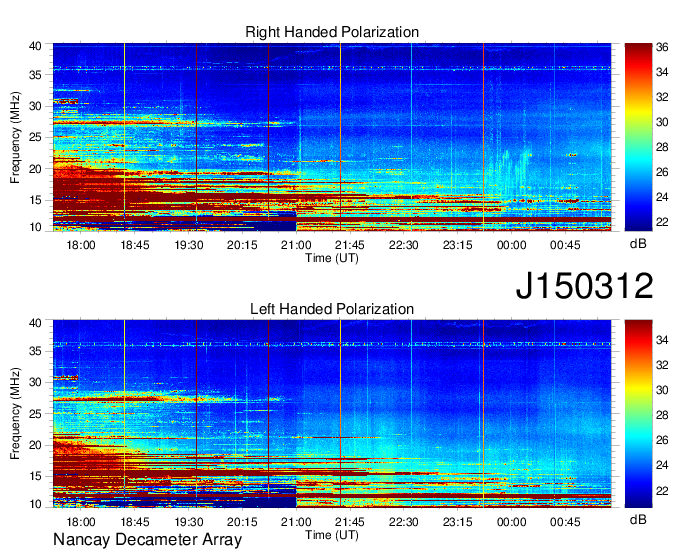The image size is (680, 552).
Task: Click the "Right Handed Polarization" title
Action: 332,32
